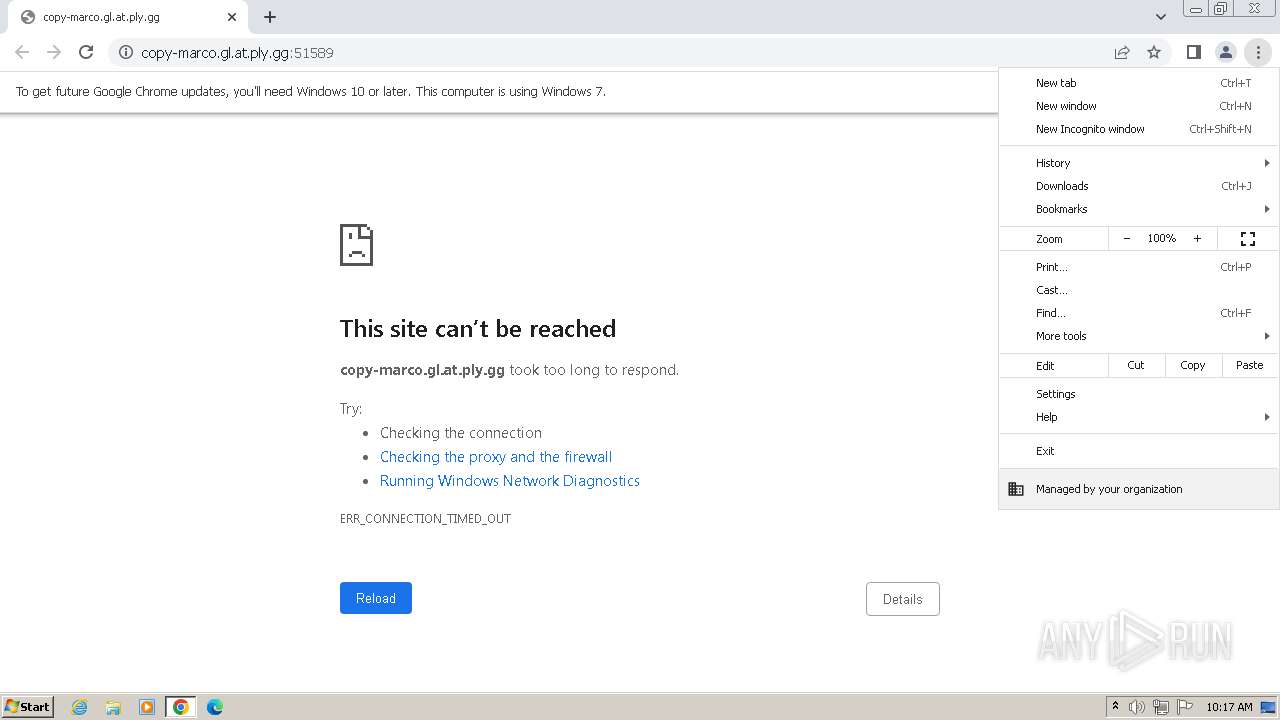Open Windows Explorer folder on taskbar
The height and width of the screenshot is (720, 1280).
(113, 707)
